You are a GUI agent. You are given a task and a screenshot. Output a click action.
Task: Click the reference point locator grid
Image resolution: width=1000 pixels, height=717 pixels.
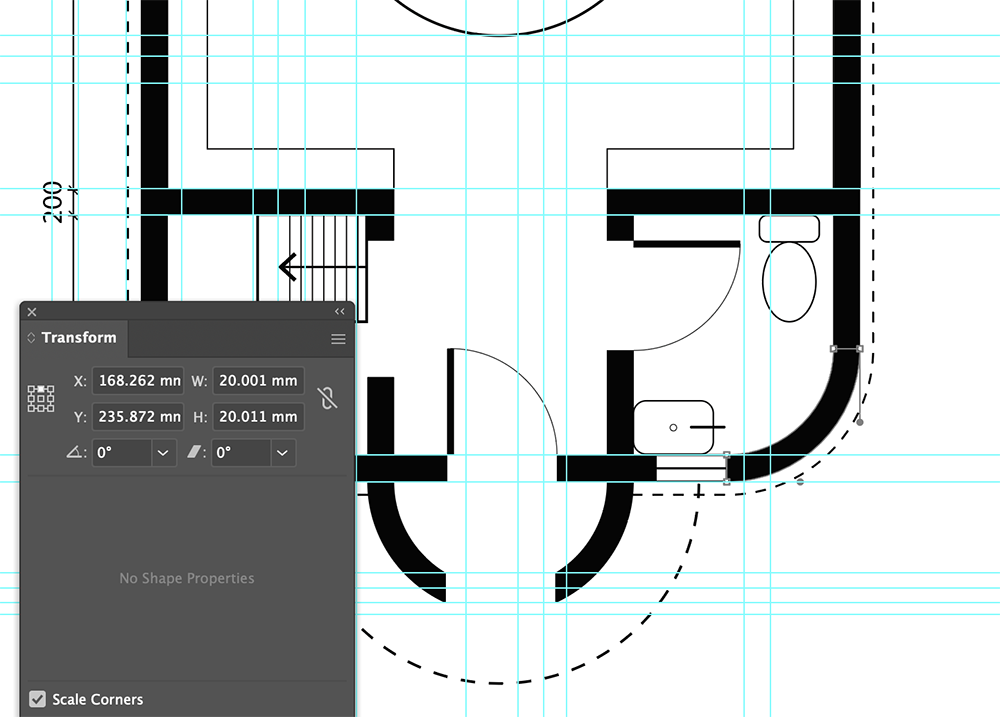41,398
